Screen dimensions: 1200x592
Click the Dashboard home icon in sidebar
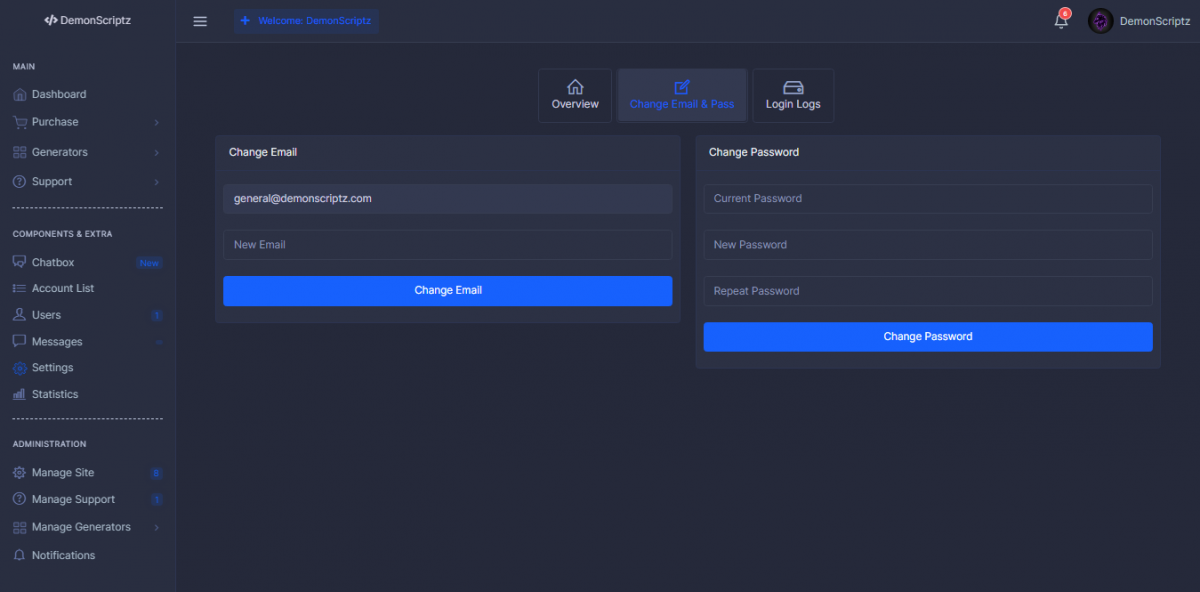(x=20, y=94)
